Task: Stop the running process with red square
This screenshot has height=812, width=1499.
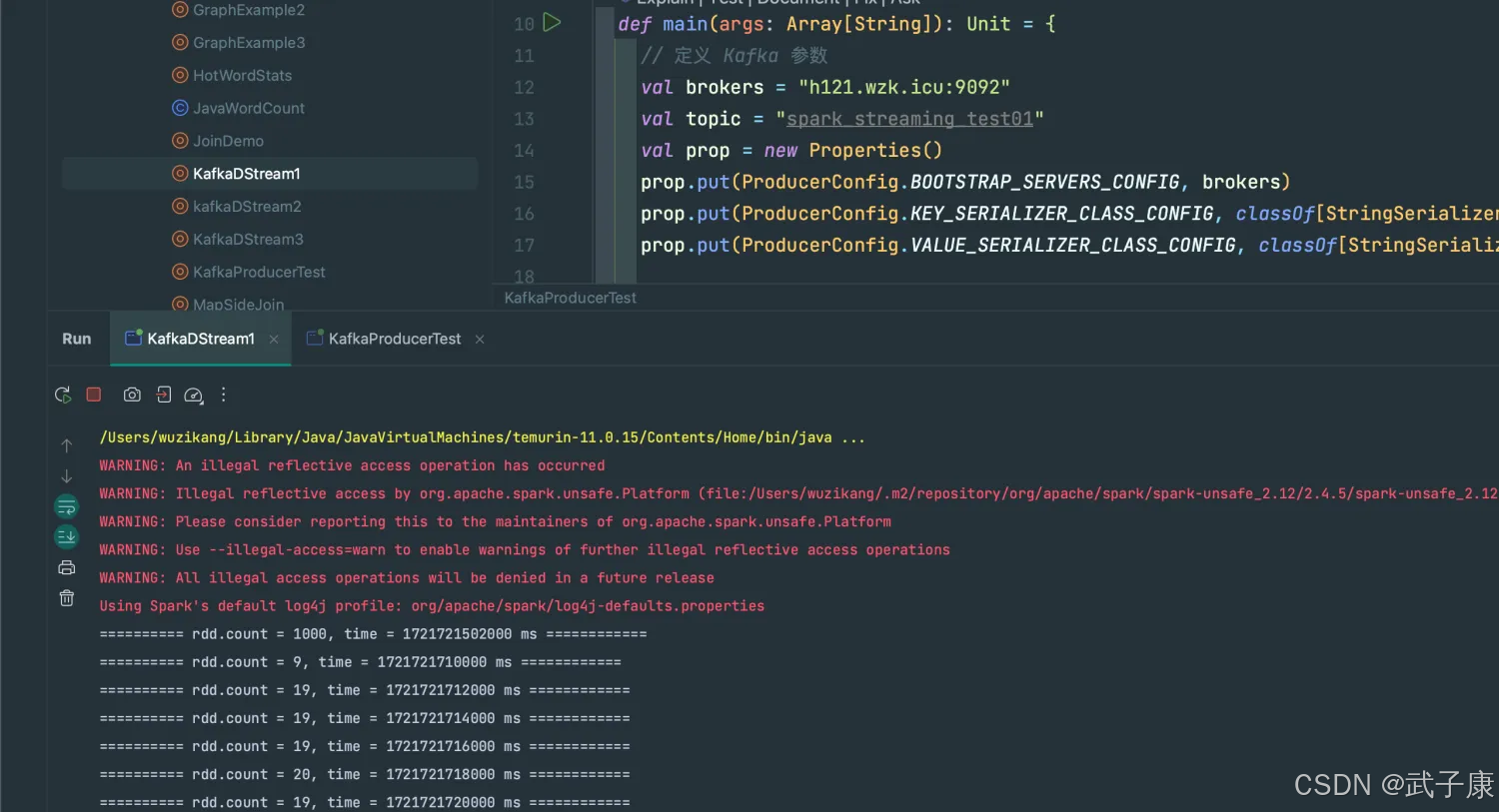Action: [x=94, y=395]
